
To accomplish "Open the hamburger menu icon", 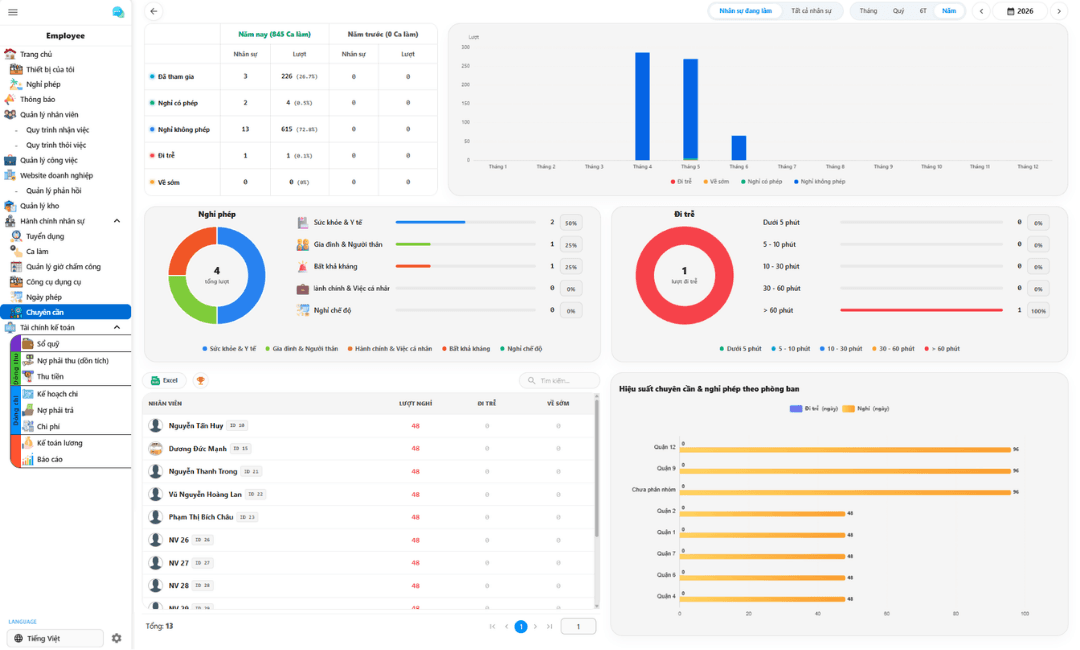I will click(x=12, y=12).
